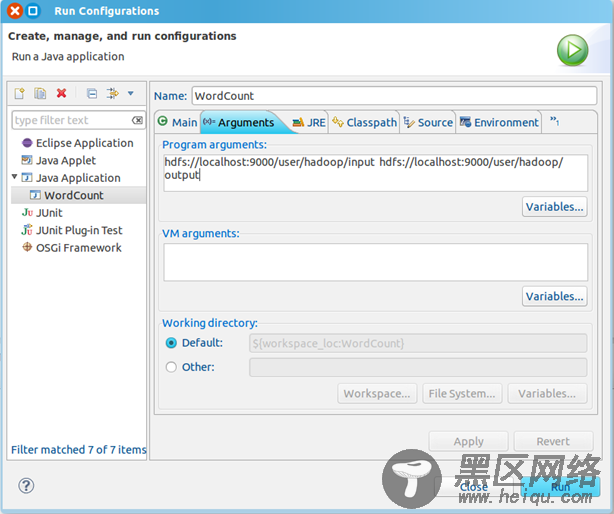Show the hidden tabs overflow chevron

click(x=554, y=121)
